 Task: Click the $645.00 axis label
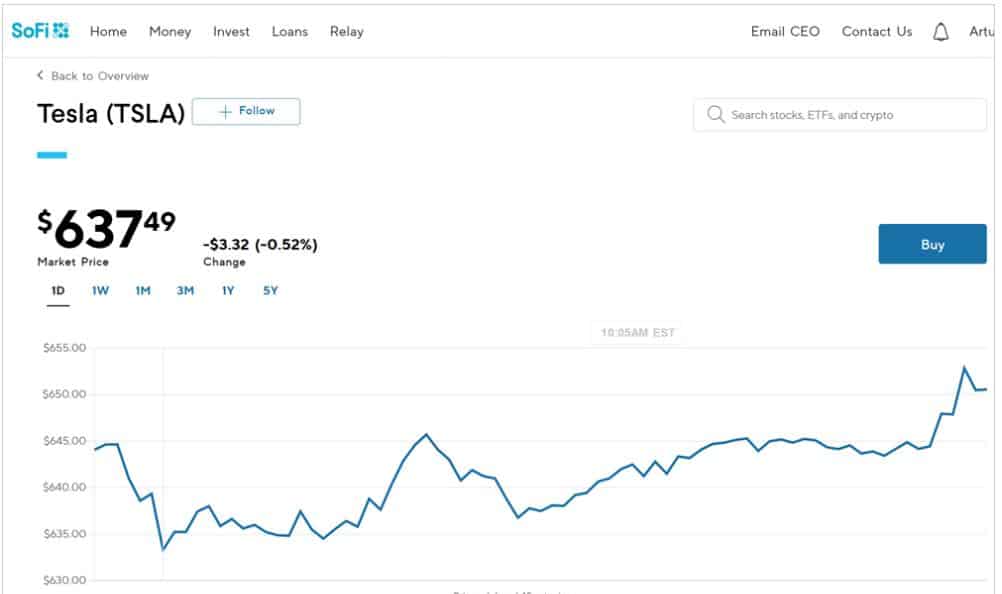pos(65,441)
